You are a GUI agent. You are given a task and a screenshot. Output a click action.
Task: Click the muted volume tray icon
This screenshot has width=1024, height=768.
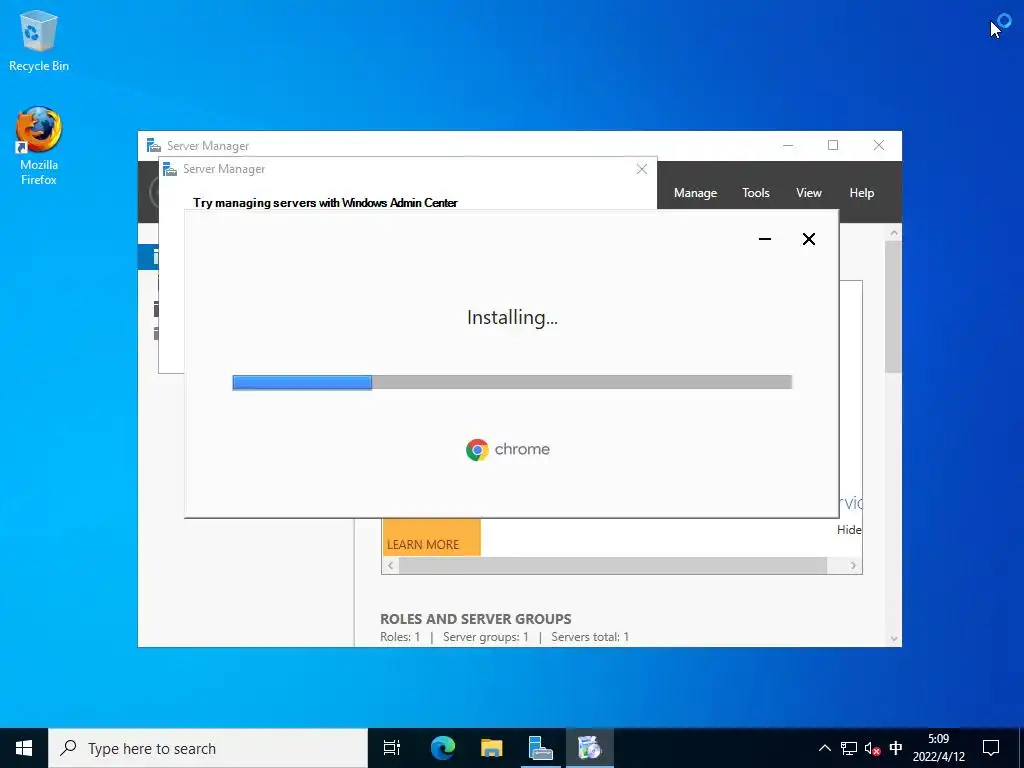pos(872,748)
